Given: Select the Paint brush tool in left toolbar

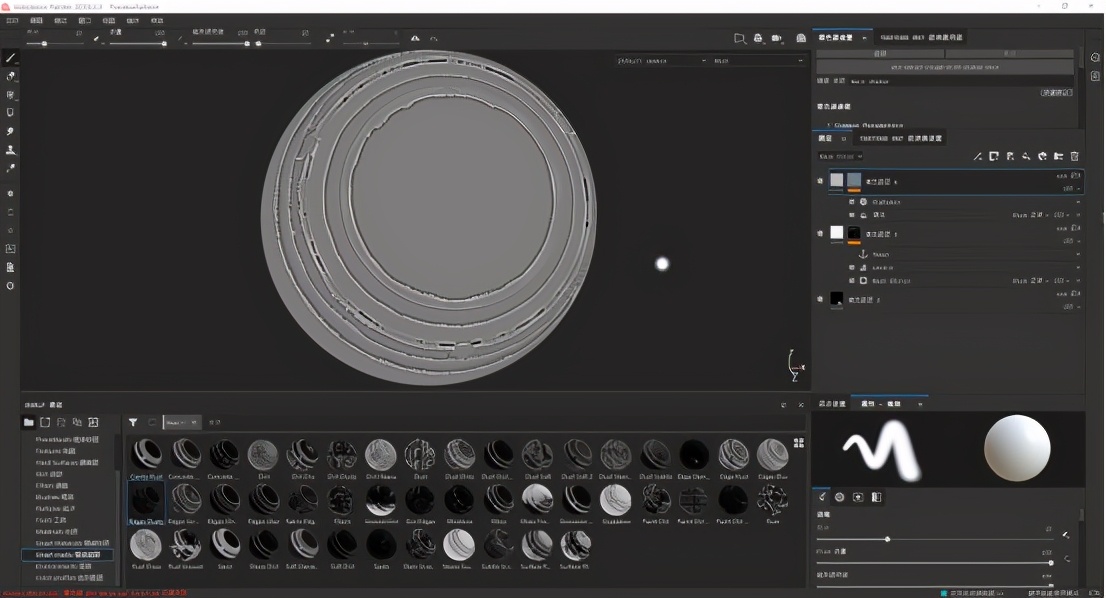Looking at the screenshot, I should (11, 58).
